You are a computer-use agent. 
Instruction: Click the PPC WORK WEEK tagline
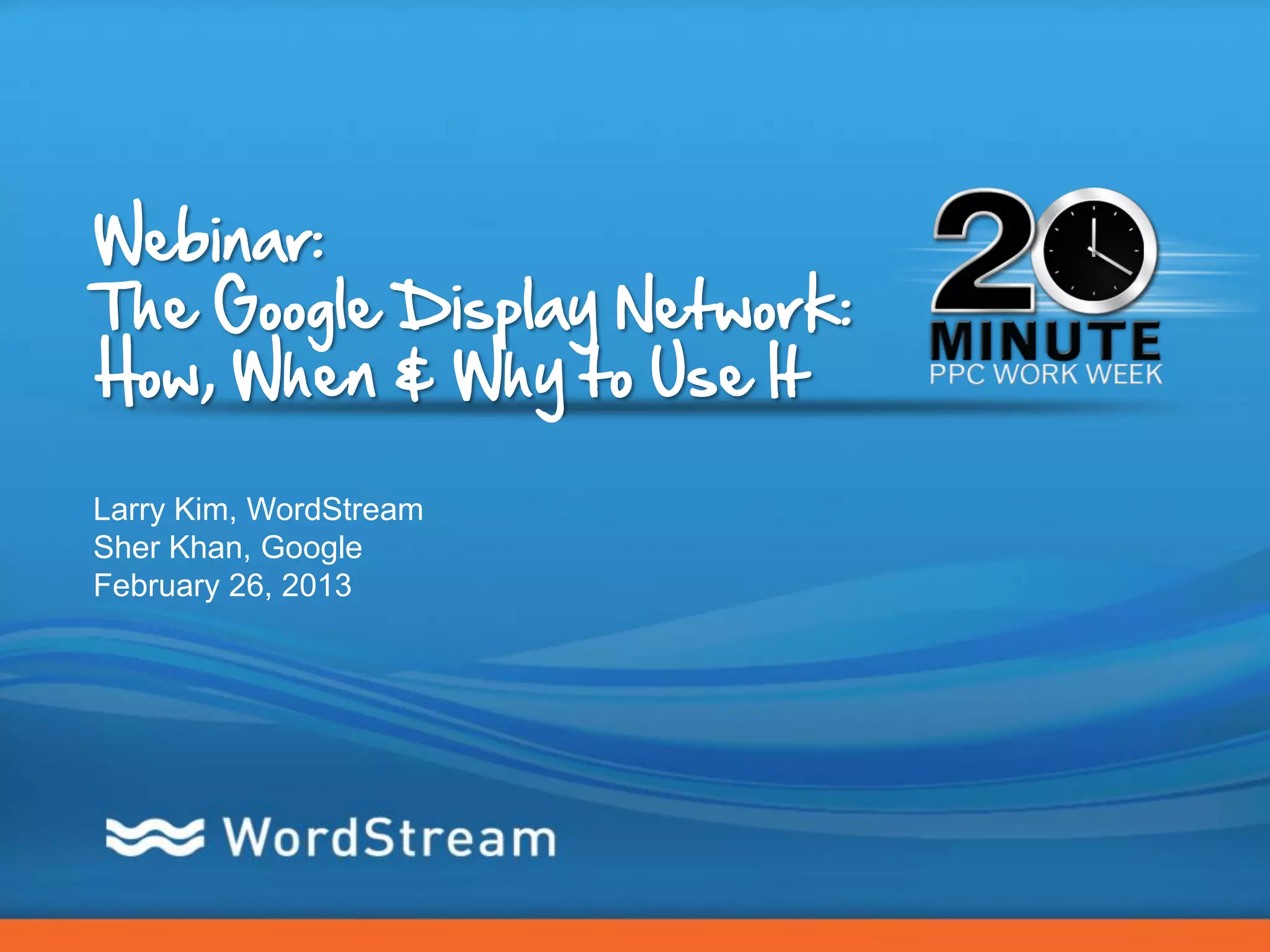1046,375
